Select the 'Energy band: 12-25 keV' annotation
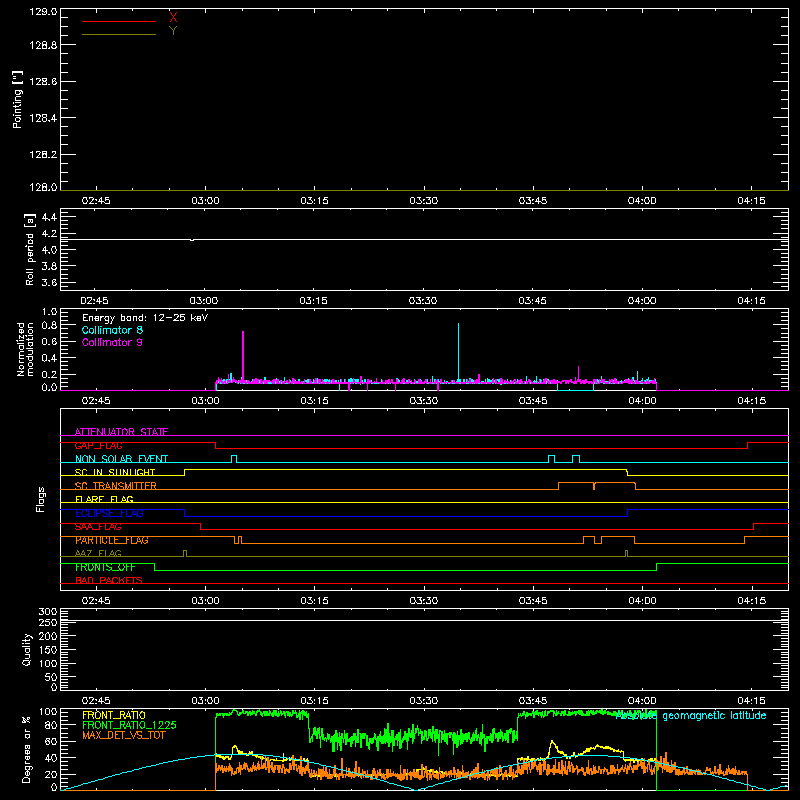Screen dimensions: 800x800 click(145, 318)
